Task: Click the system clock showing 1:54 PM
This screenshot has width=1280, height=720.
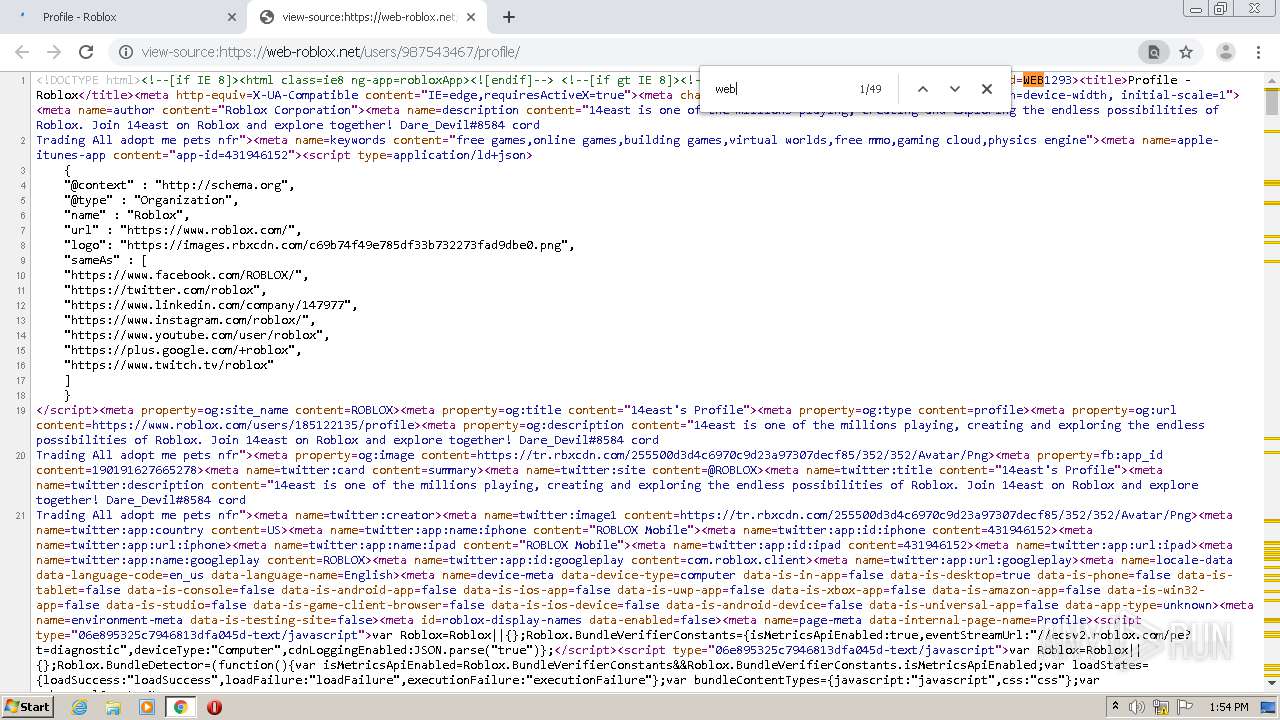Action: (x=1228, y=707)
